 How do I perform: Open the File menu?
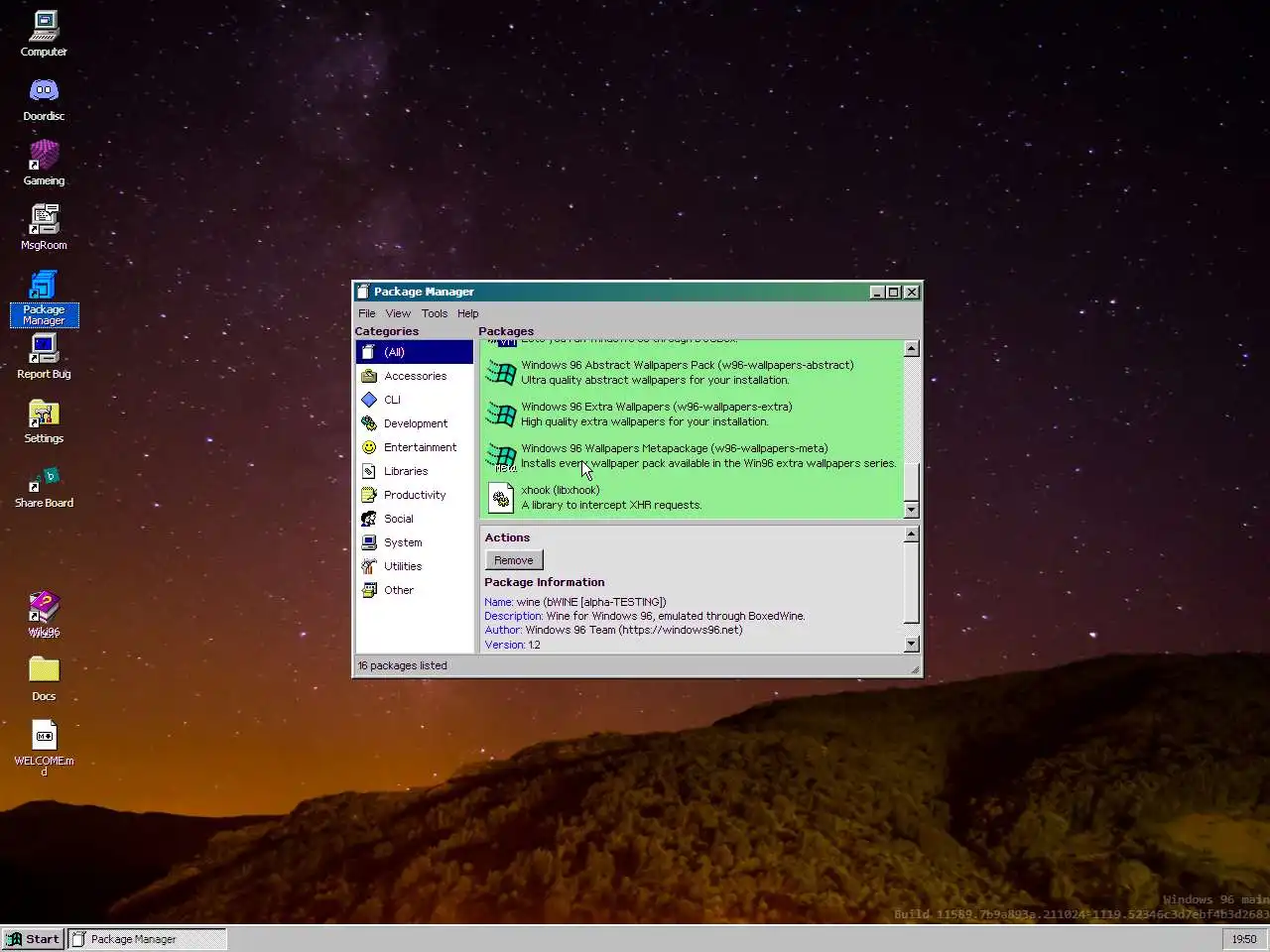[367, 313]
